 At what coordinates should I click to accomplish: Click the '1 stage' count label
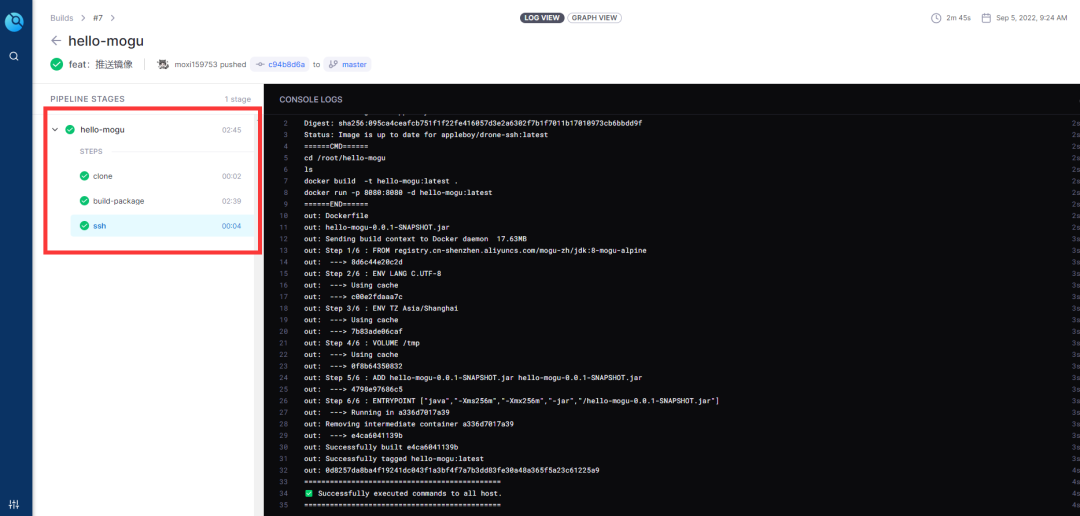tap(238, 99)
